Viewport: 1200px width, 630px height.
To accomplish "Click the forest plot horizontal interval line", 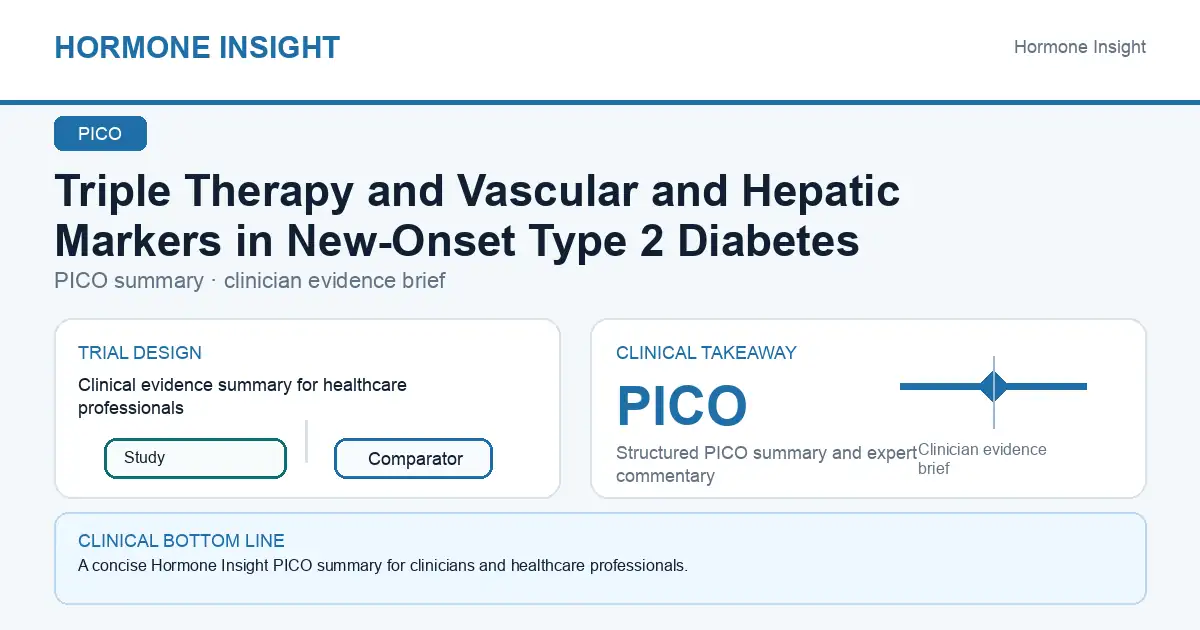I will pyautogui.click(x=993, y=386).
